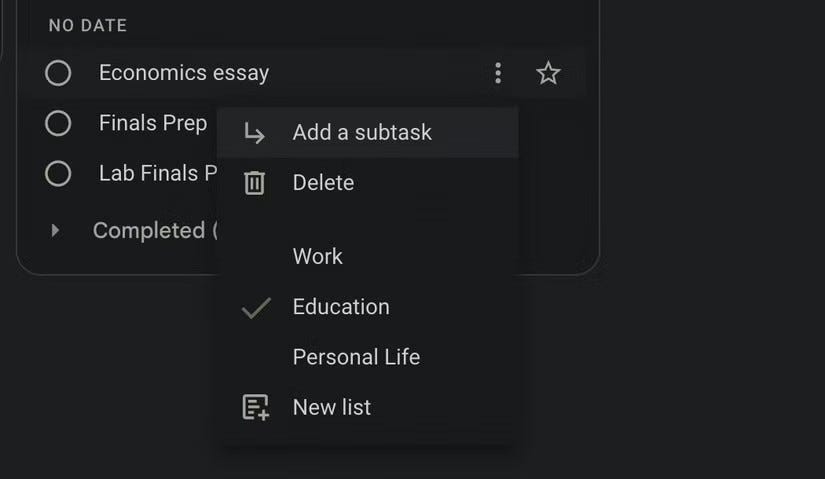Click the checkmark icon beside Education
825x479 pixels.
click(256, 307)
